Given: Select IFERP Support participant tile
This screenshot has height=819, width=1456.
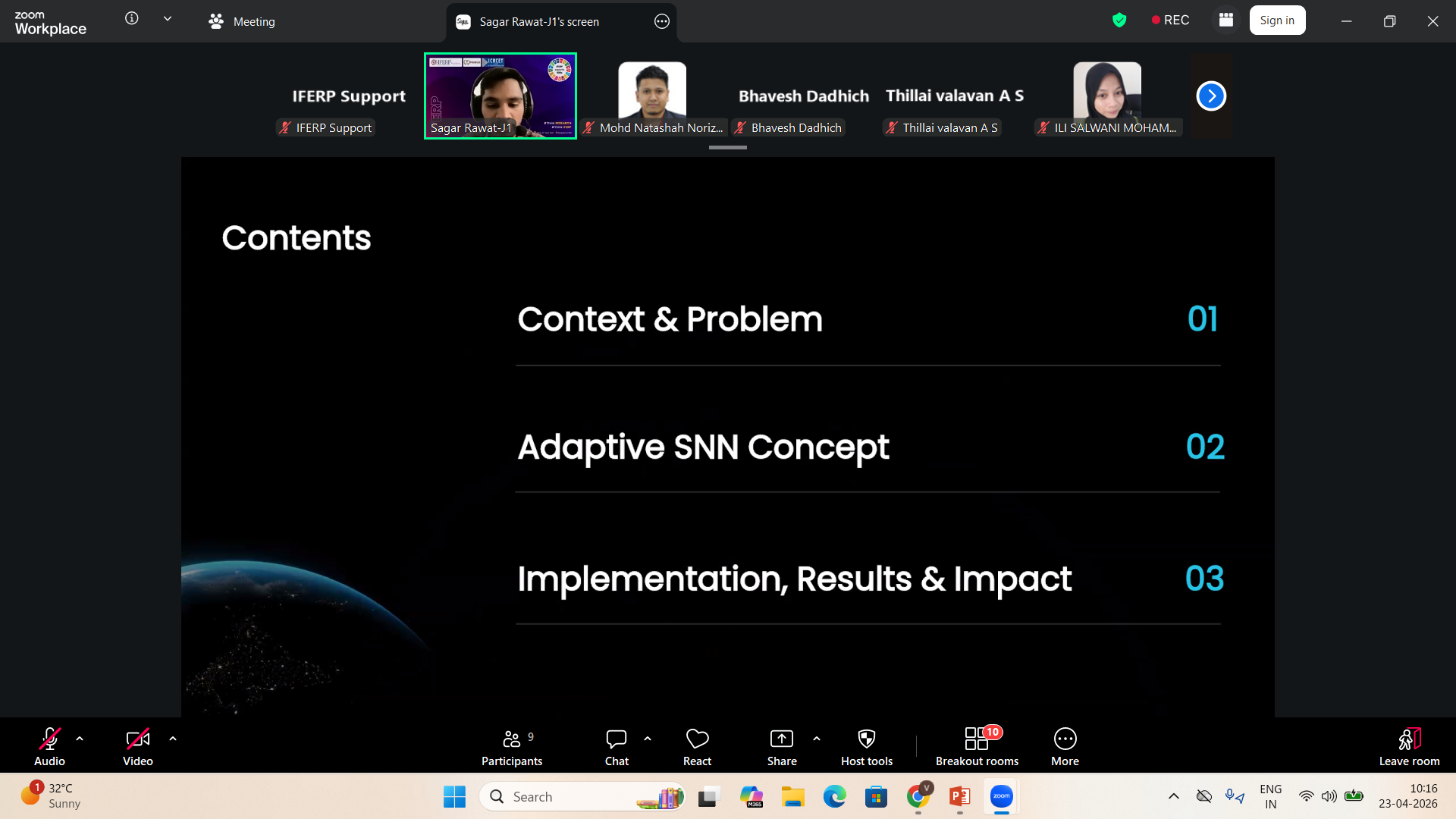Looking at the screenshot, I should click(x=349, y=96).
